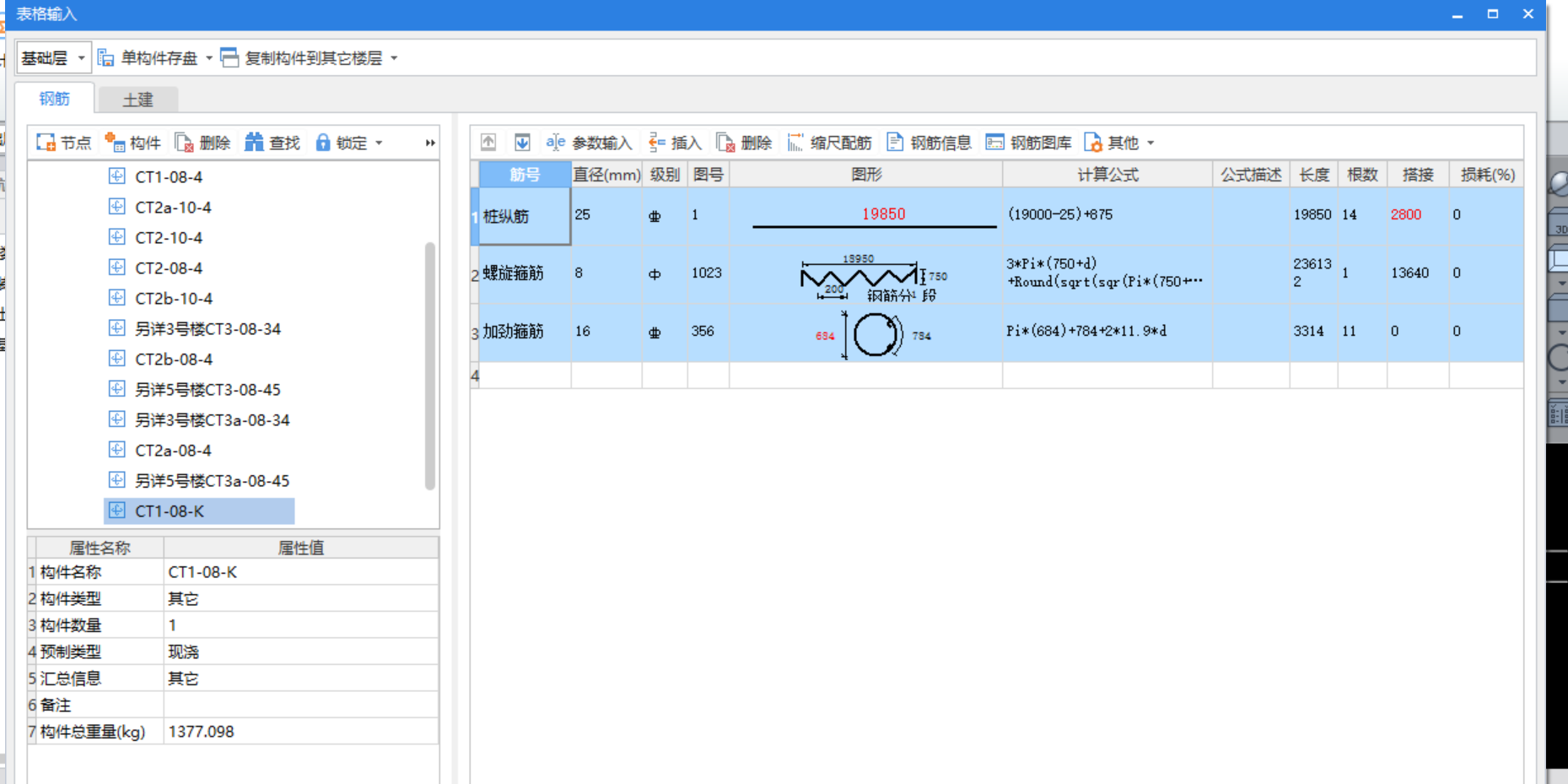This screenshot has height=784, width=1568.
Task: Click 复制构件到其它楼层 icon
Action: point(229,57)
